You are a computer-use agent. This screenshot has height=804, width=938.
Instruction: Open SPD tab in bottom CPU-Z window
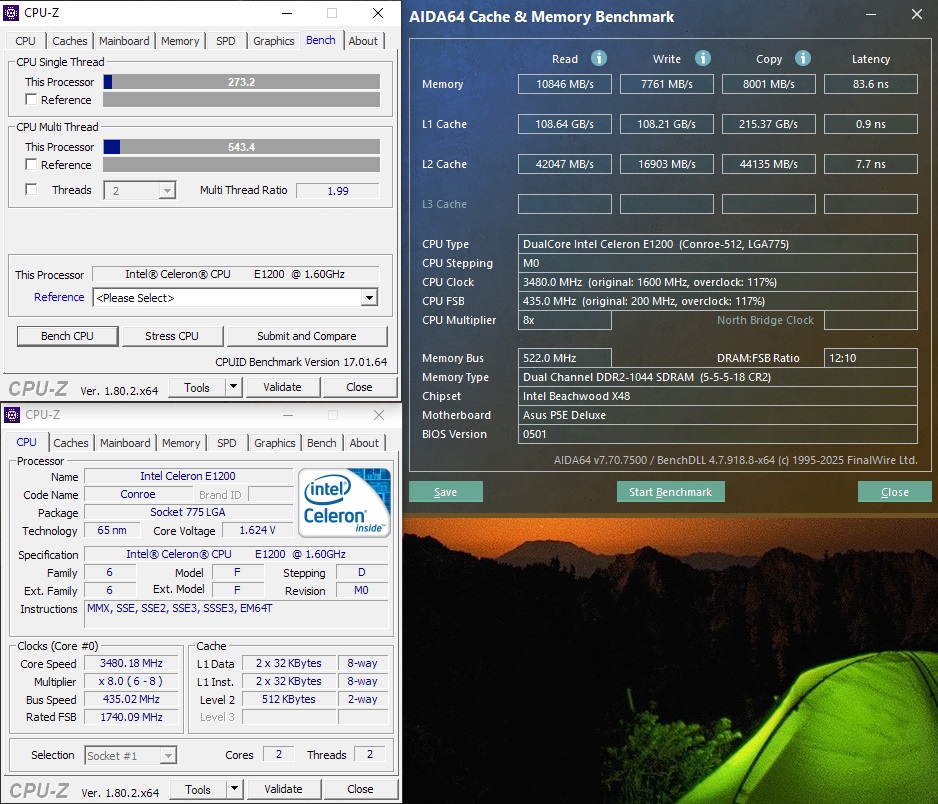(x=227, y=443)
